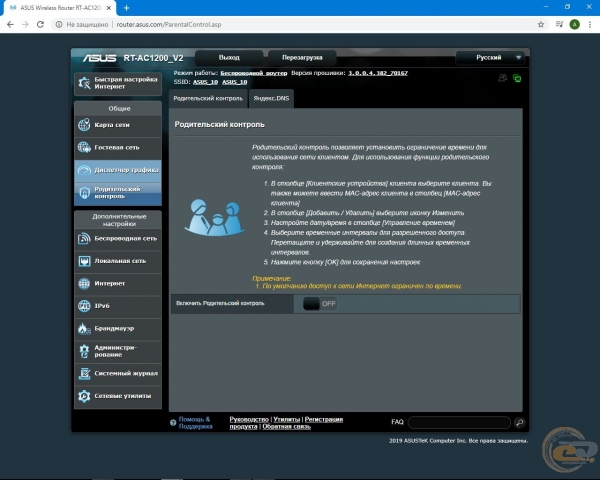Open a new browser tab
Image resolution: width=600 pixels, height=480 pixels.
point(126,8)
